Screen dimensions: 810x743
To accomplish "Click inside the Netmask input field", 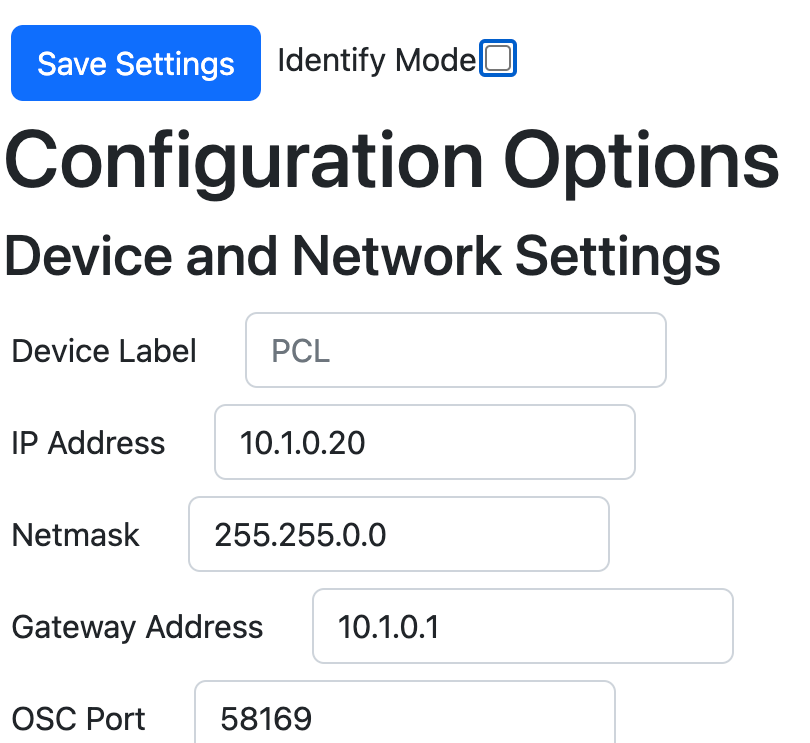I will 399,534.
